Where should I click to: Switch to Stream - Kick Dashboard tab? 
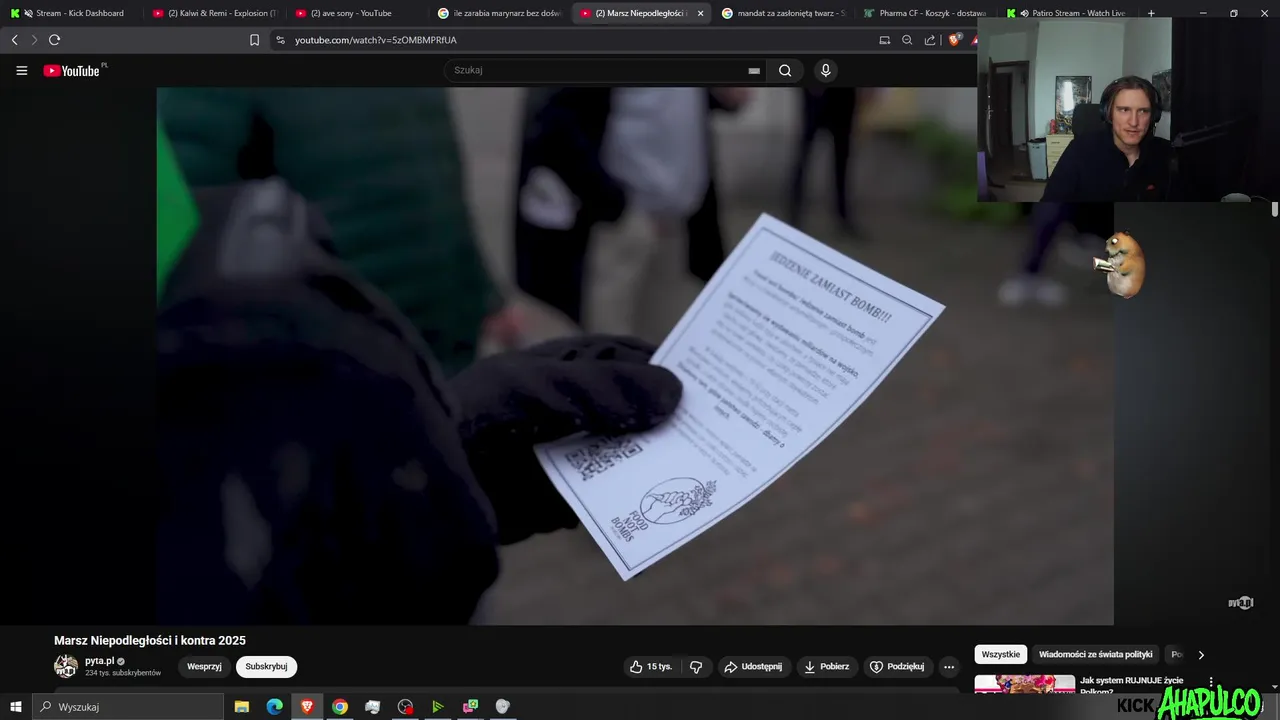[x=71, y=13]
